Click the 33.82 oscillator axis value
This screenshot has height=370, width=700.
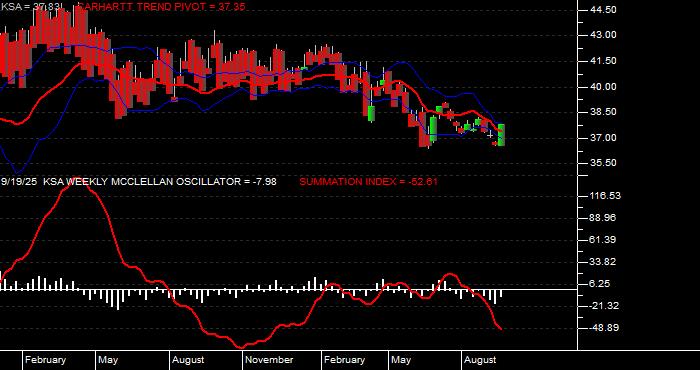pyautogui.click(x=603, y=262)
